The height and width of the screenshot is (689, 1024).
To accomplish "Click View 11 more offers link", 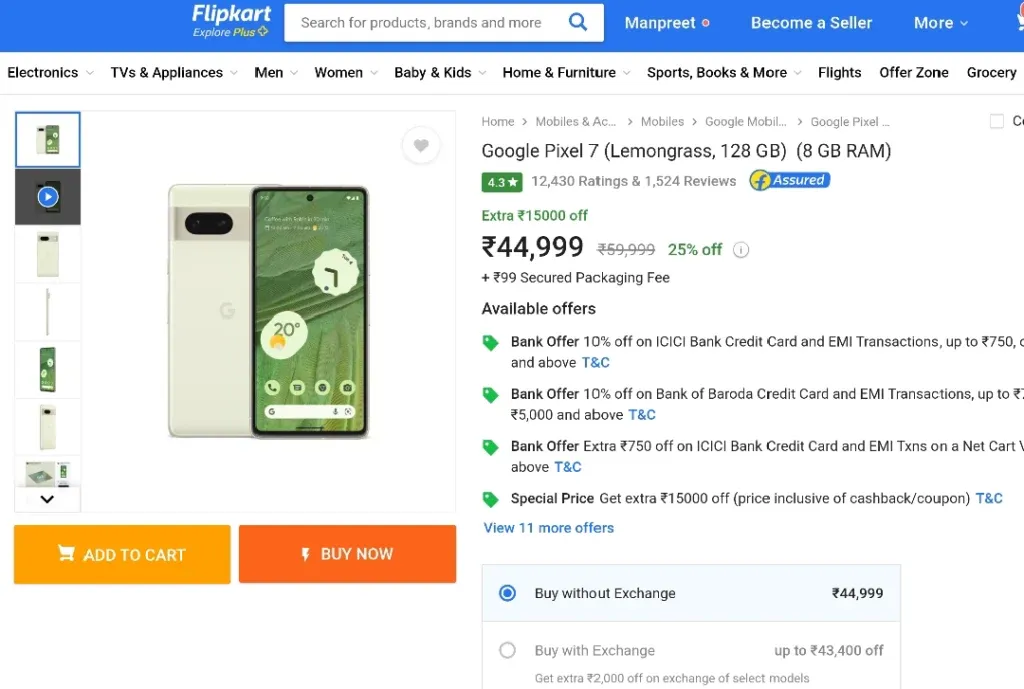I will point(549,528).
